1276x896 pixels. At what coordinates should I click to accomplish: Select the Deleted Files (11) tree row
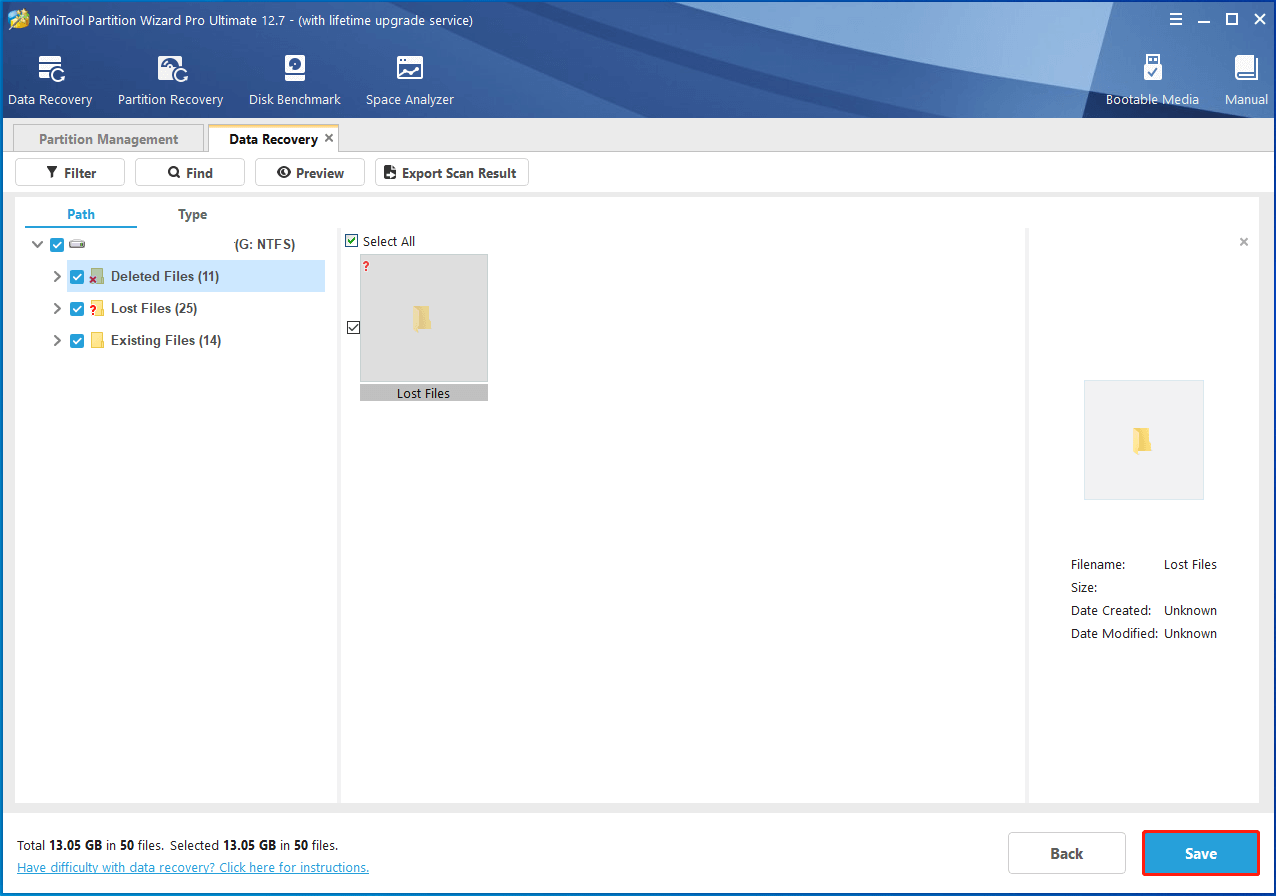click(196, 277)
